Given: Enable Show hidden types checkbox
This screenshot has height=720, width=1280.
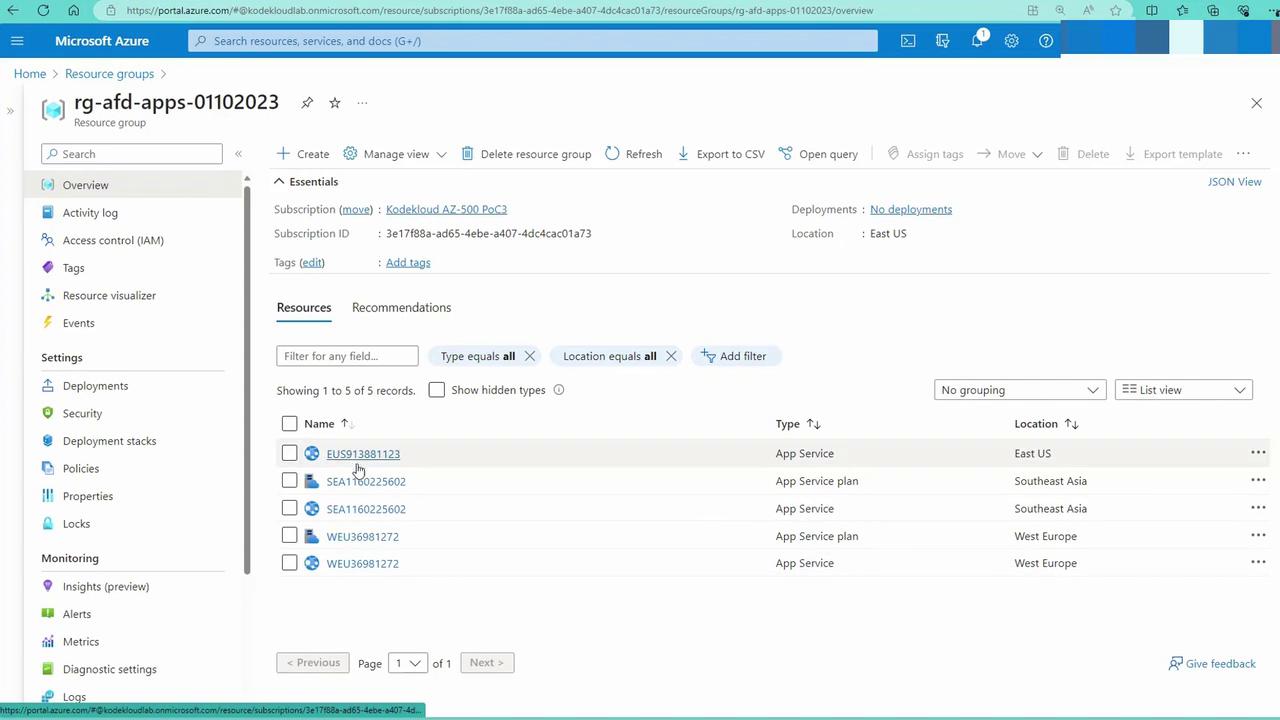Looking at the screenshot, I should coord(437,390).
